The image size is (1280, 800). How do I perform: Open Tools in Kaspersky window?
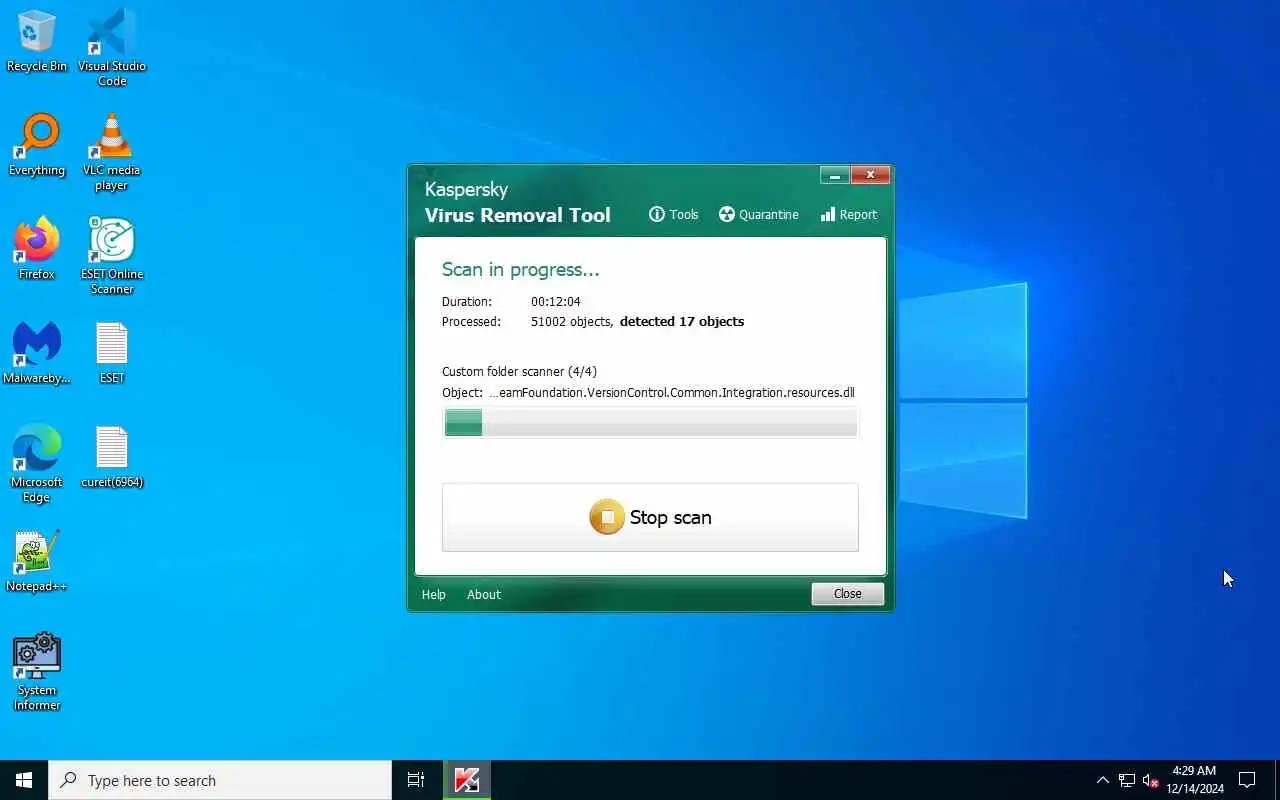674,214
